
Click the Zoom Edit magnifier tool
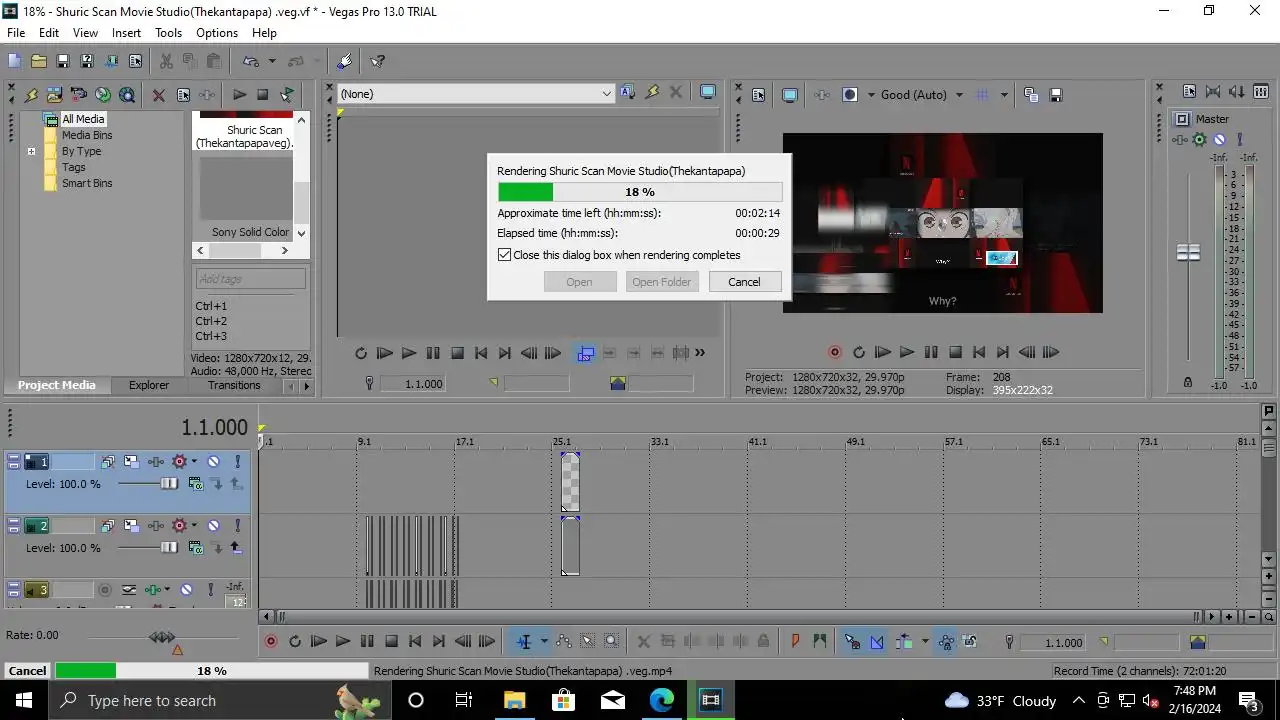pos(612,642)
